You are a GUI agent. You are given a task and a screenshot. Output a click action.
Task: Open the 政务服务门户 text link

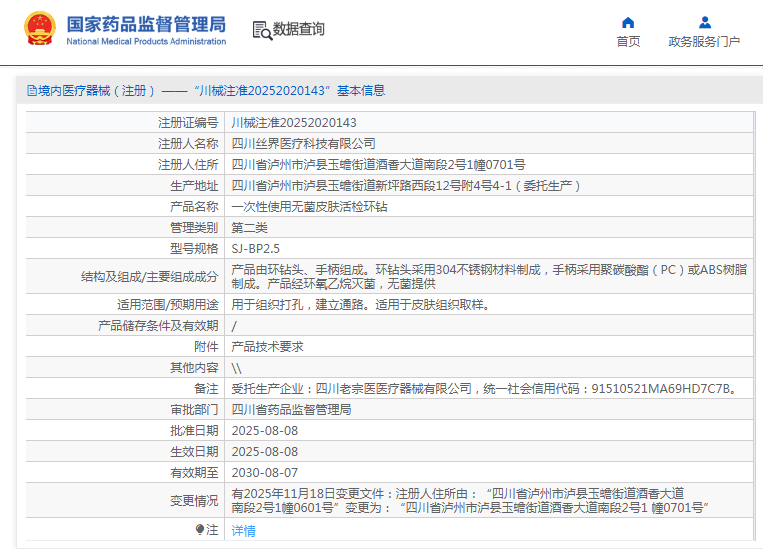coord(704,42)
